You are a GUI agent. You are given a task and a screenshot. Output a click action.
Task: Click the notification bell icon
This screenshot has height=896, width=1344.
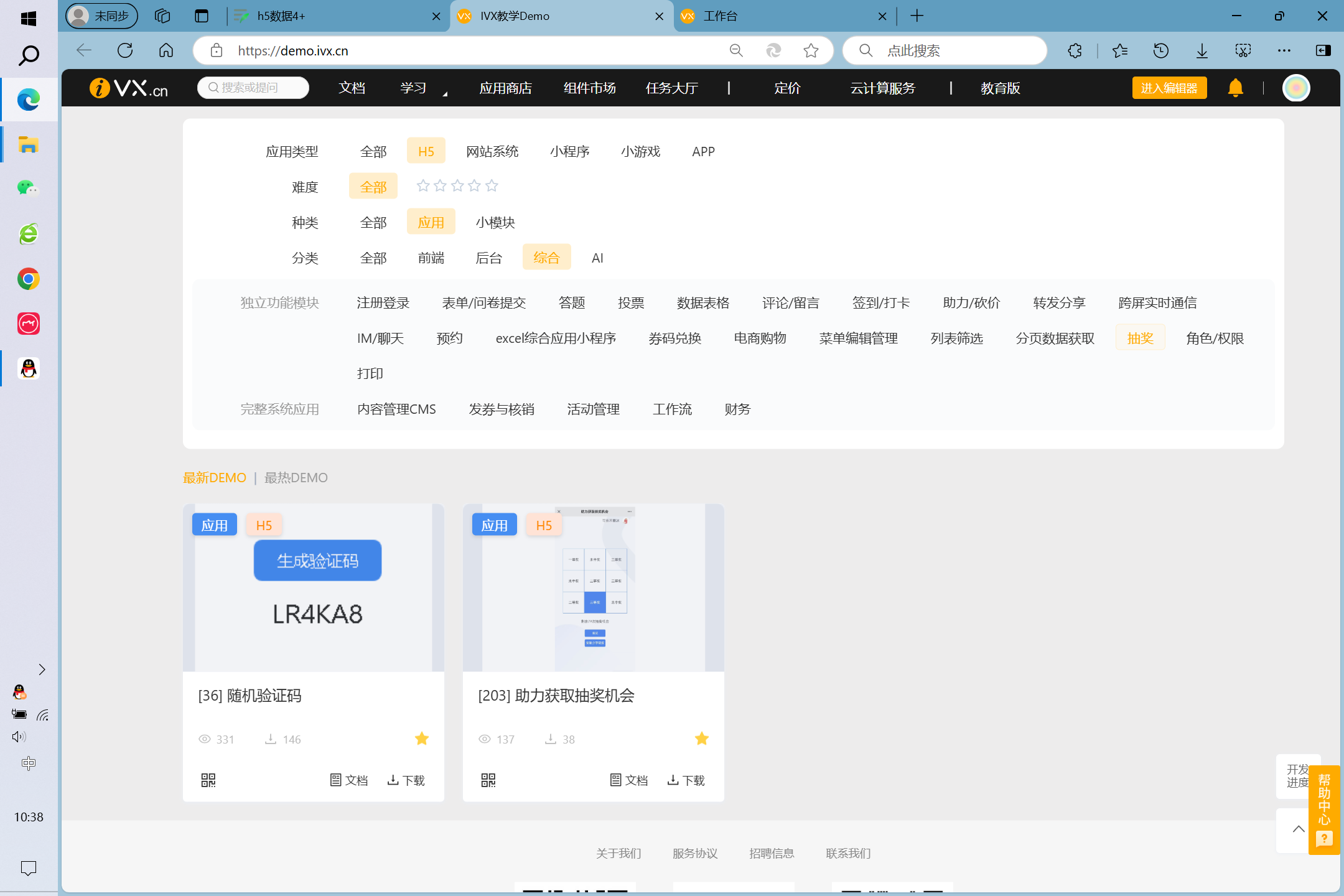pos(1236,88)
